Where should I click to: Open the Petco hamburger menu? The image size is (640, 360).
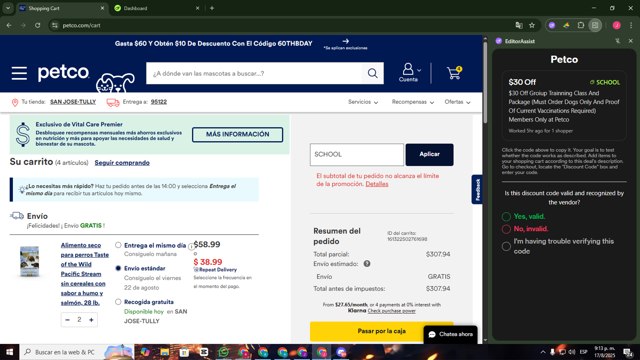pos(19,73)
